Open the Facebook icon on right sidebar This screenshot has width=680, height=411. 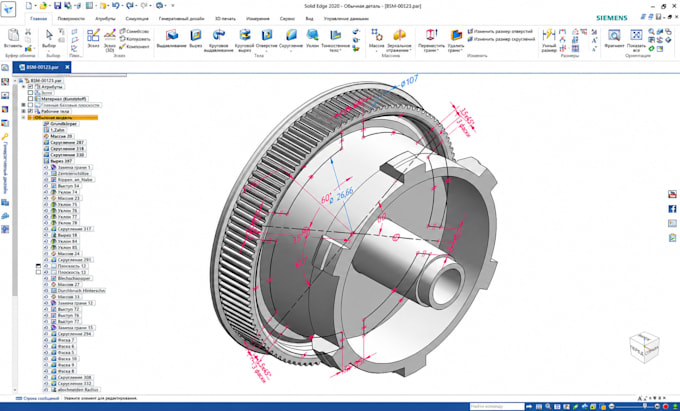672,209
